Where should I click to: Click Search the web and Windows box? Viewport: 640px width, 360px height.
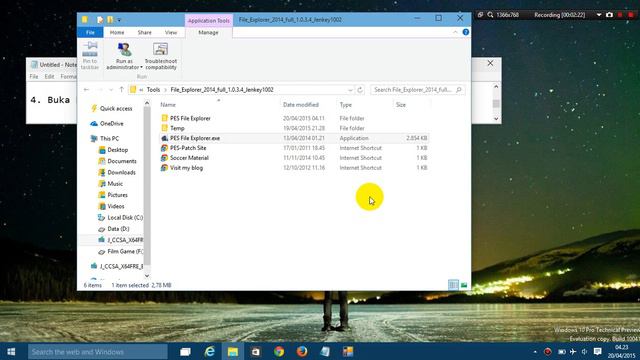click(98, 352)
